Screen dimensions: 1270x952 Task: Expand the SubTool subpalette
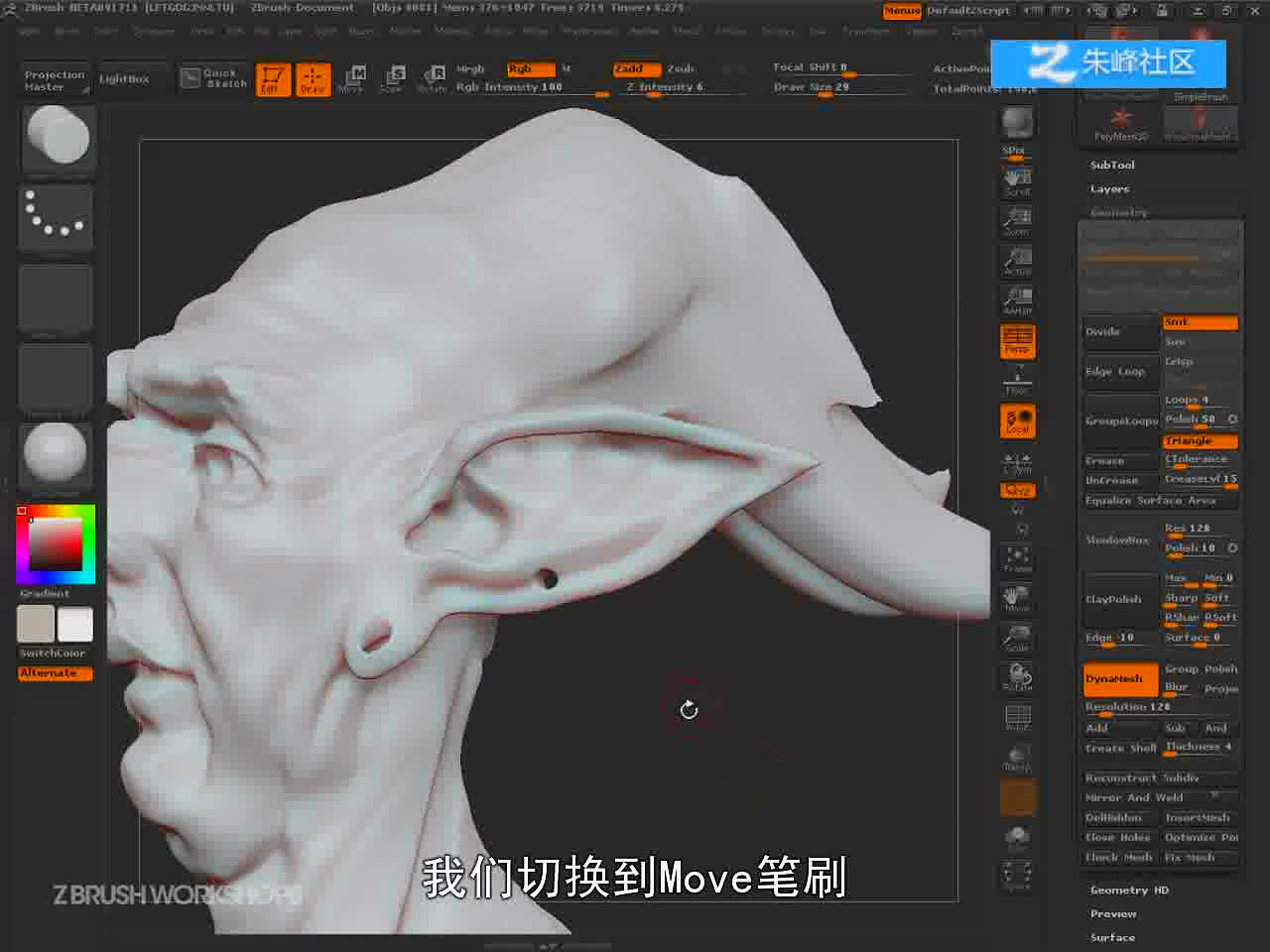point(1112,165)
